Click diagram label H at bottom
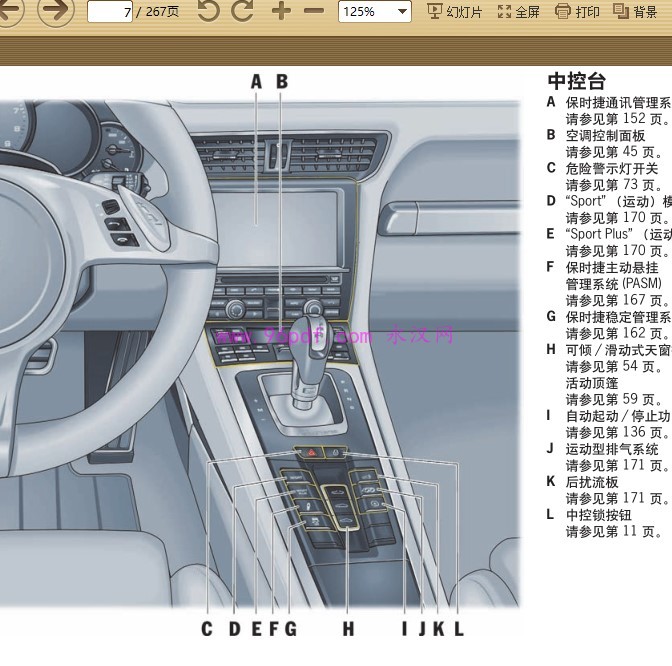Screen dimensions: 672x666 coord(348,629)
